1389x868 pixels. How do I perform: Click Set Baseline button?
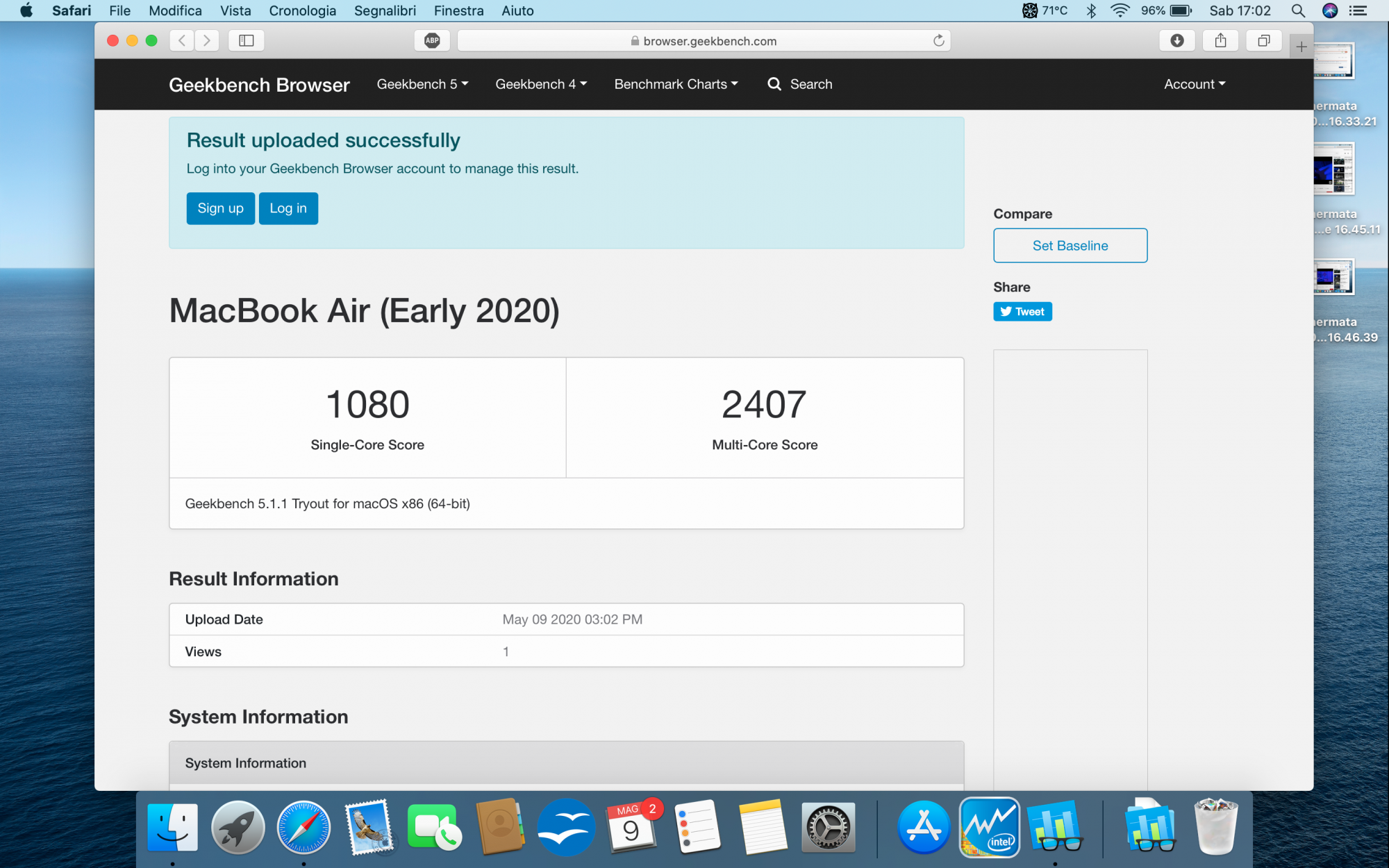tap(1070, 245)
